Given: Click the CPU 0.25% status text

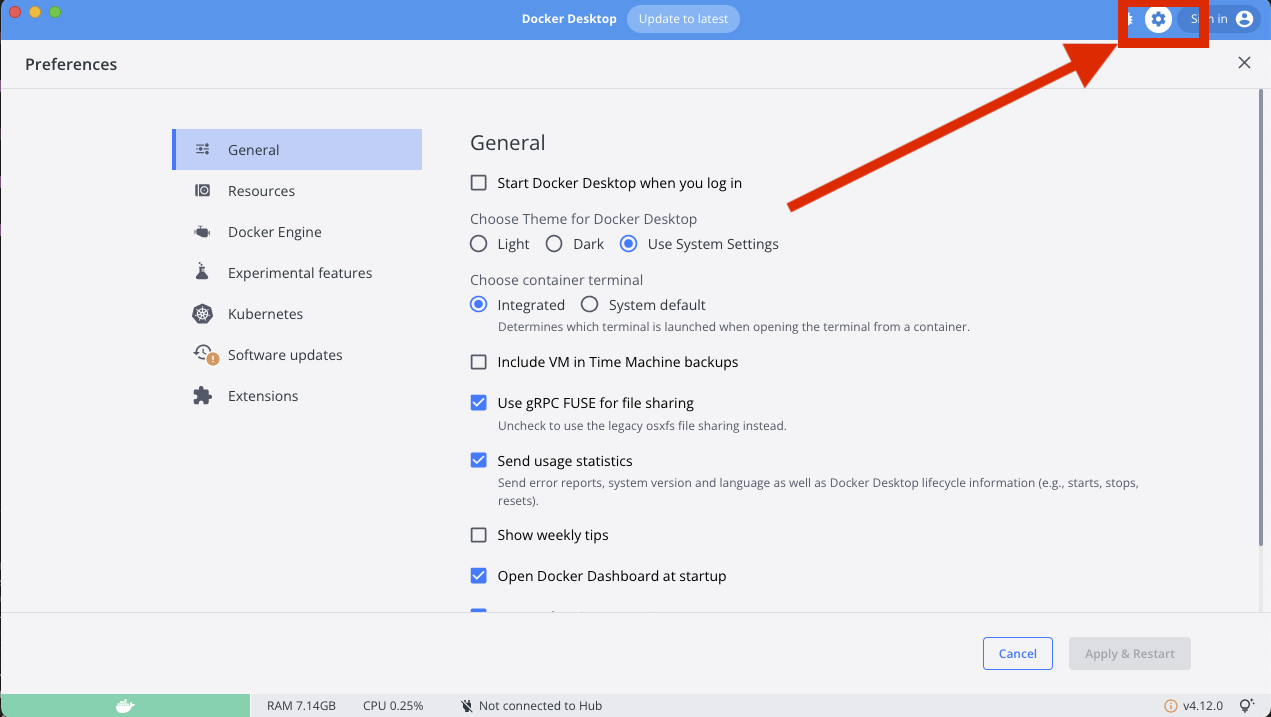Looking at the screenshot, I should 393,706.
